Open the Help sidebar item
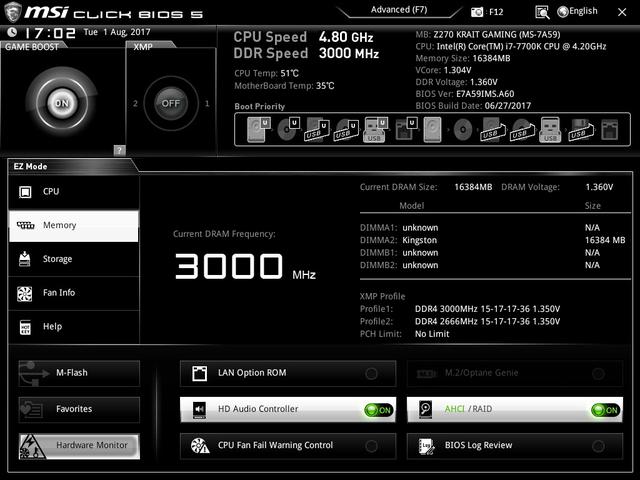The height and width of the screenshot is (480, 640). point(74,327)
